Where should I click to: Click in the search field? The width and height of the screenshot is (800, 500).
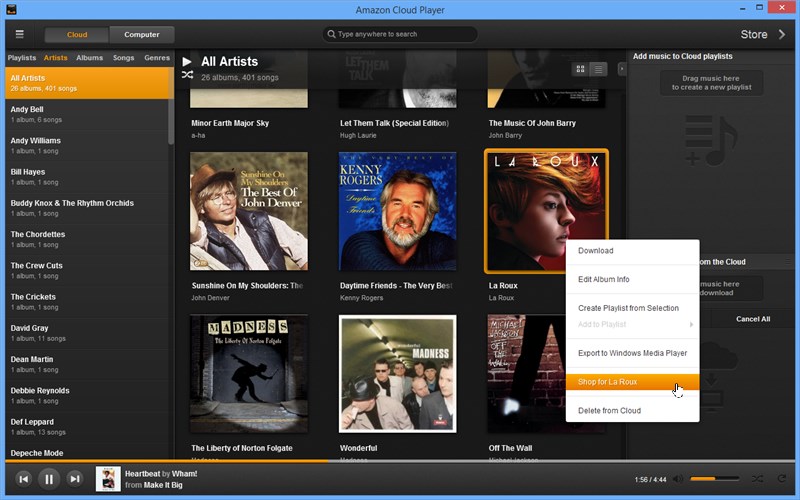click(400, 34)
